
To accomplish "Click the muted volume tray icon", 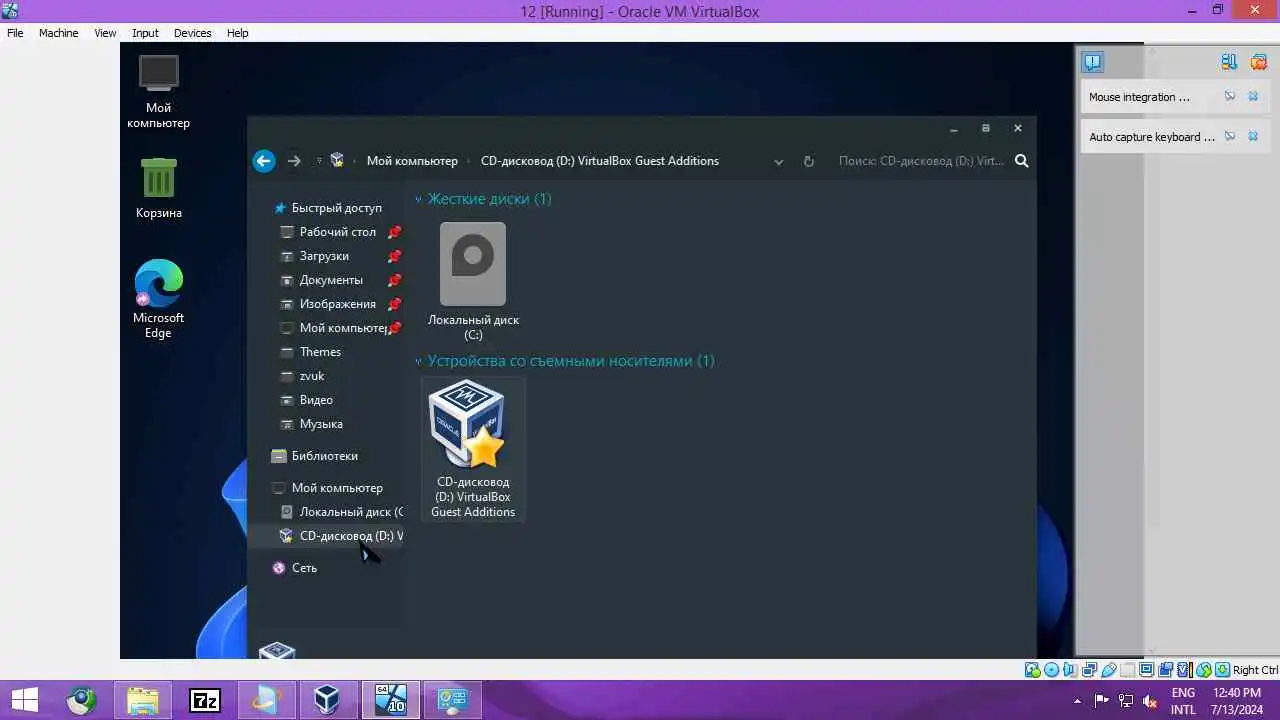I will [1150, 701].
